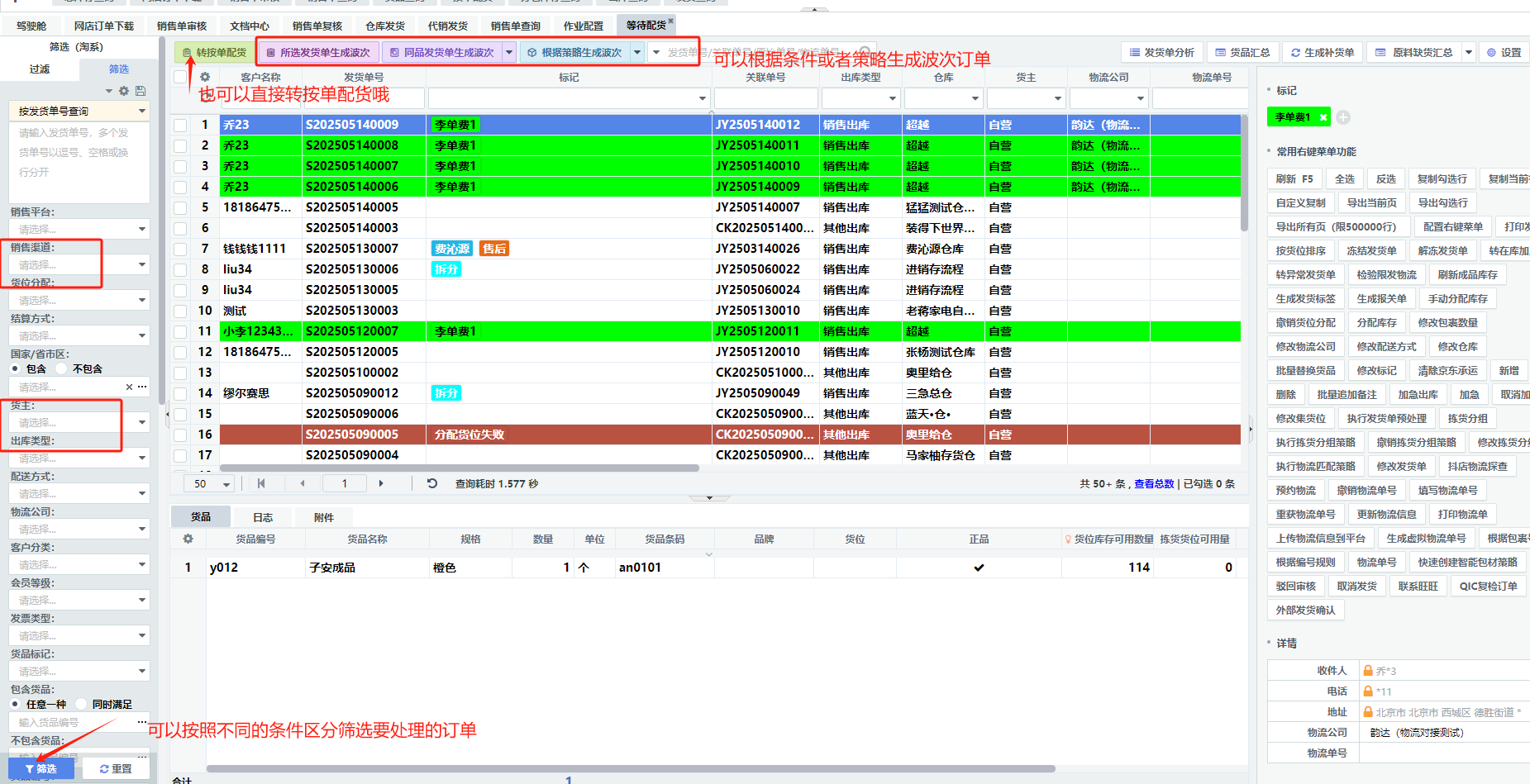Check the checkbox for order row 1
1530x784 pixels.
pyautogui.click(x=180, y=125)
